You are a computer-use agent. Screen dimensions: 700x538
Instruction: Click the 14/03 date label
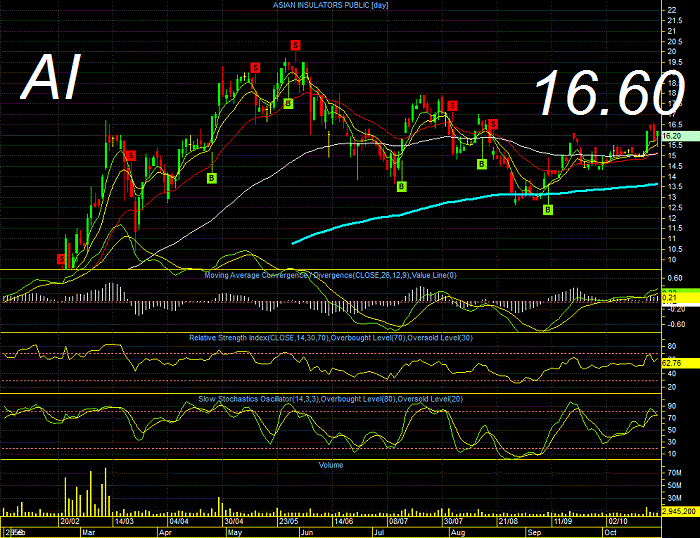[124, 521]
